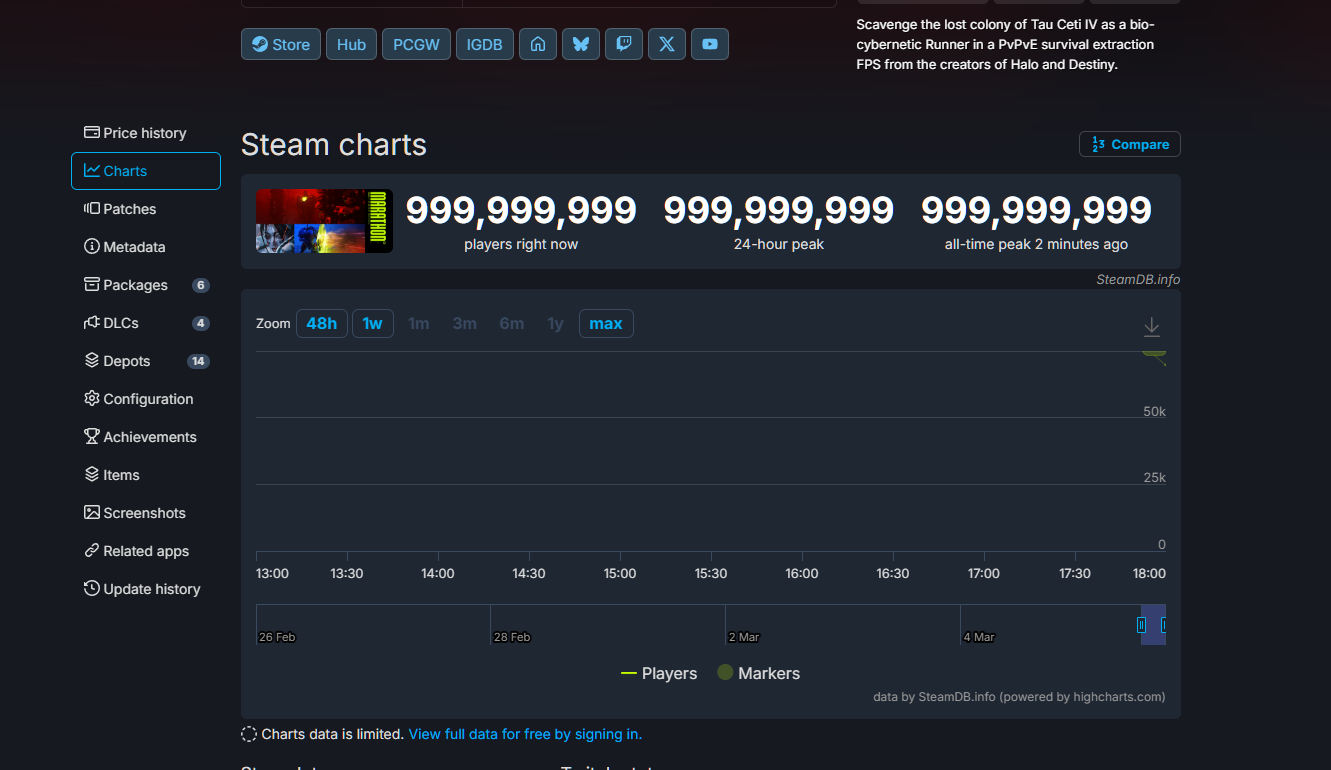Click the '26 Feb' navigator date label
Image resolution: width=1331 pixels, height=770 pixels.
point(277,637)
